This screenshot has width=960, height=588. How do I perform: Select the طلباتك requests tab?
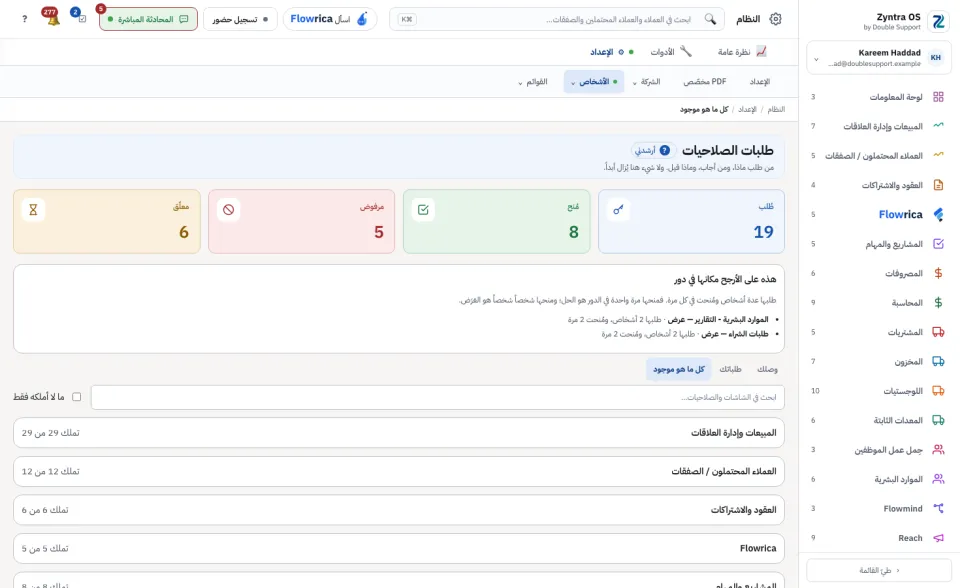(730, 369)
